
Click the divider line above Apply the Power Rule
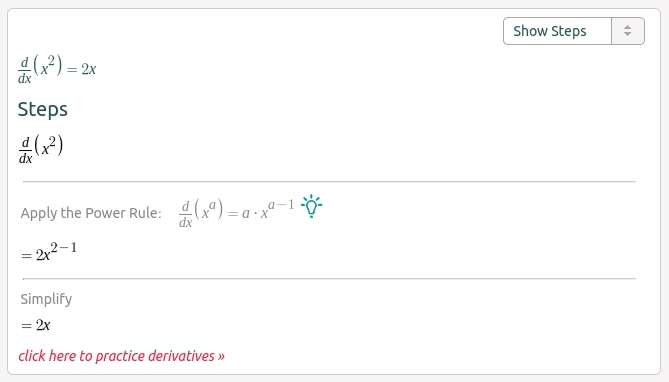click(x=329, y=181)
